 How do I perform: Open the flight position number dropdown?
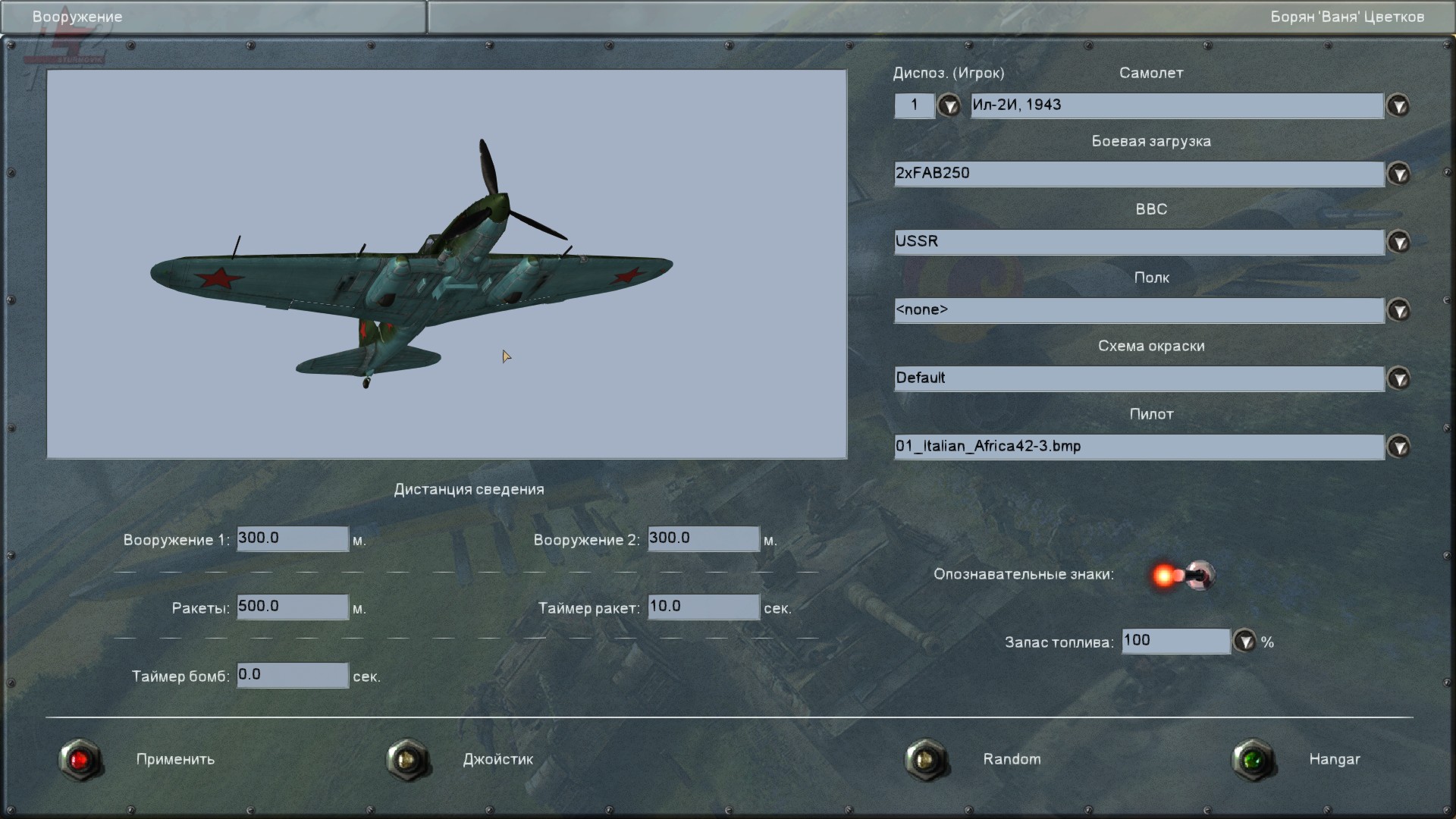click(x=949, y=105)
